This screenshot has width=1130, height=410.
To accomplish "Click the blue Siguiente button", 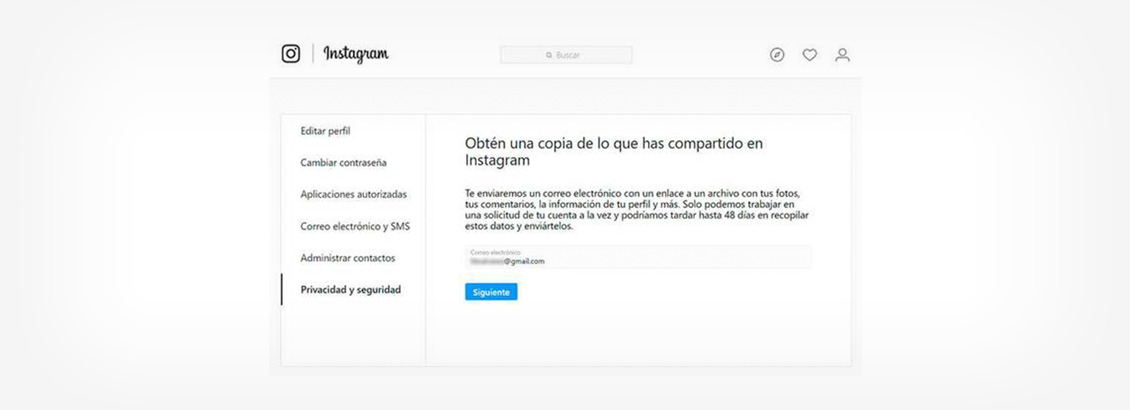I will [x=491, y=292].
